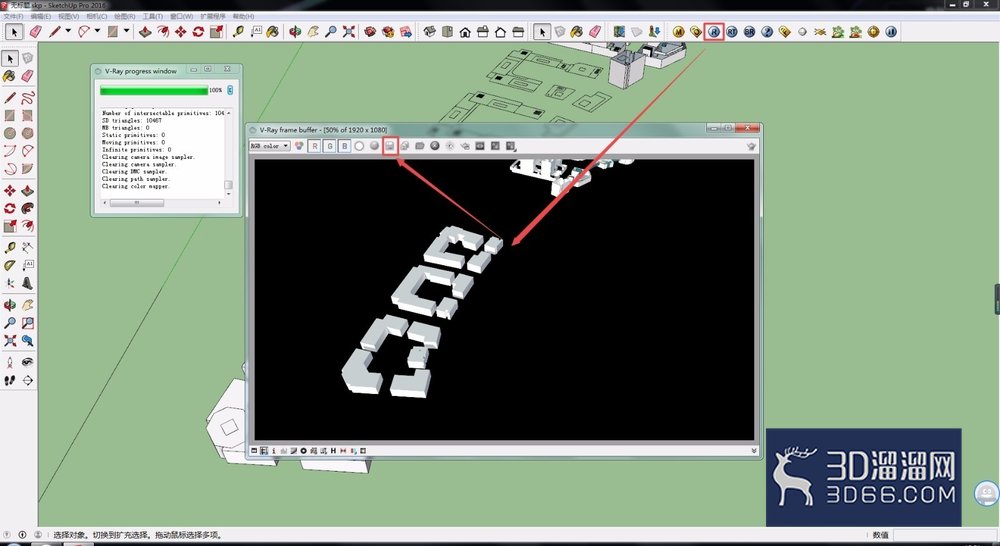Pick the Paint Bucket tool left of Orbit
The image size is (1000, 546).
pos(273,31)
